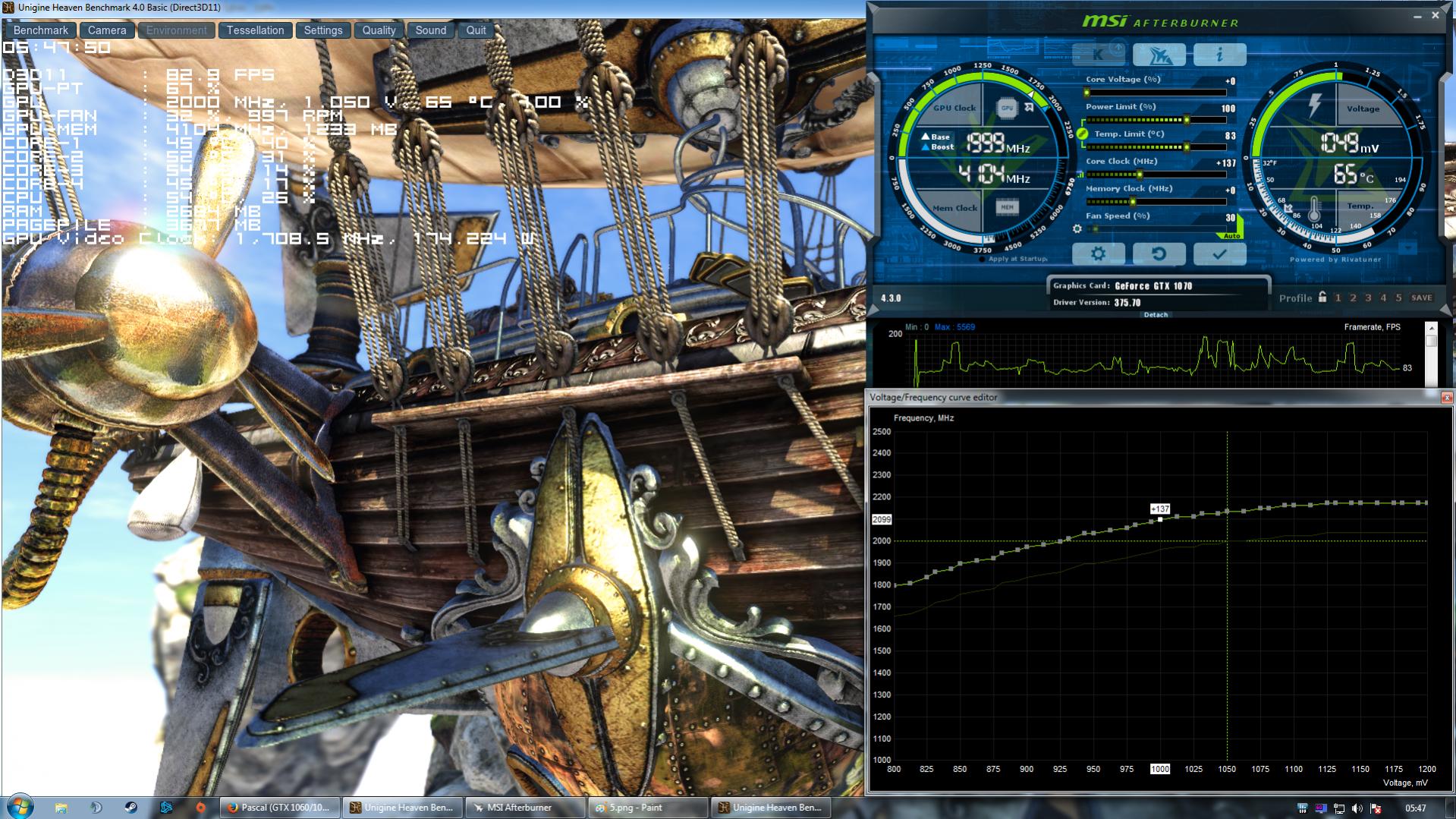This screenshot has width=1456, height=819.
Task: Select profile slot 3
Action: pyautogui.click(x=1368, y=298)
